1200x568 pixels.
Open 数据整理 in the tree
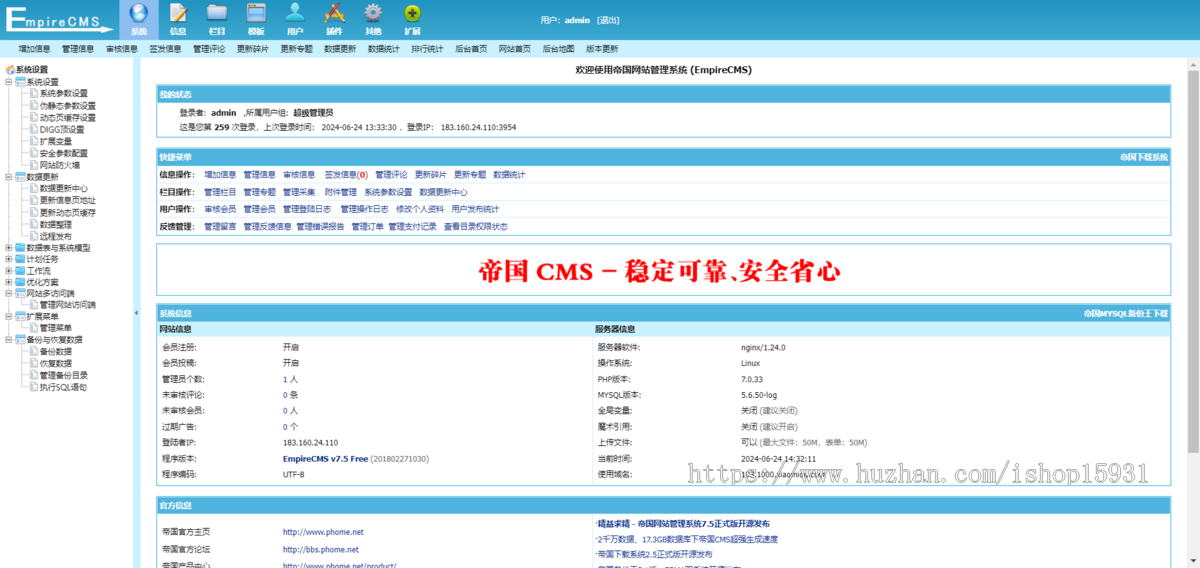(x=56, y=224)
